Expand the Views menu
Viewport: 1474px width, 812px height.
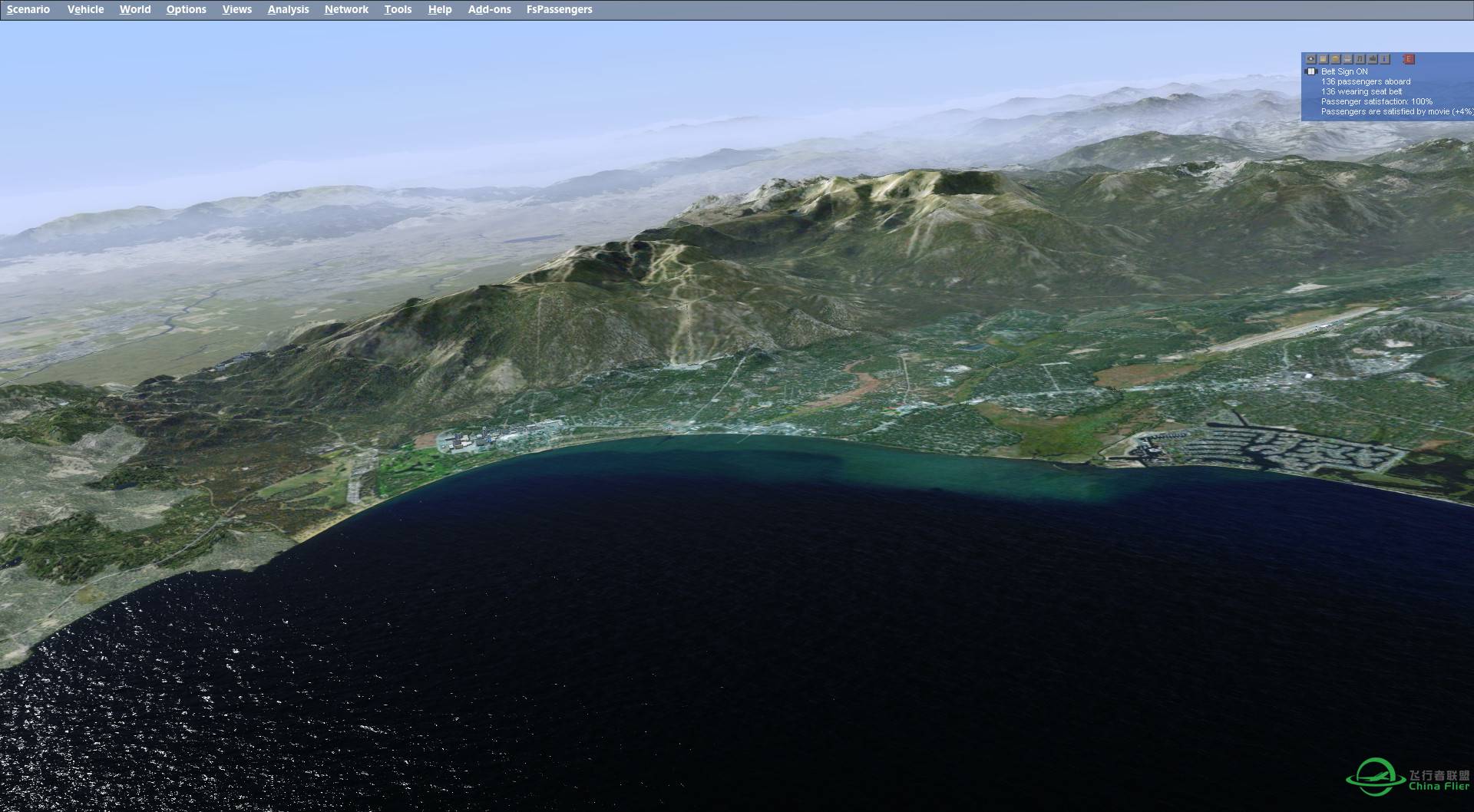237,9
